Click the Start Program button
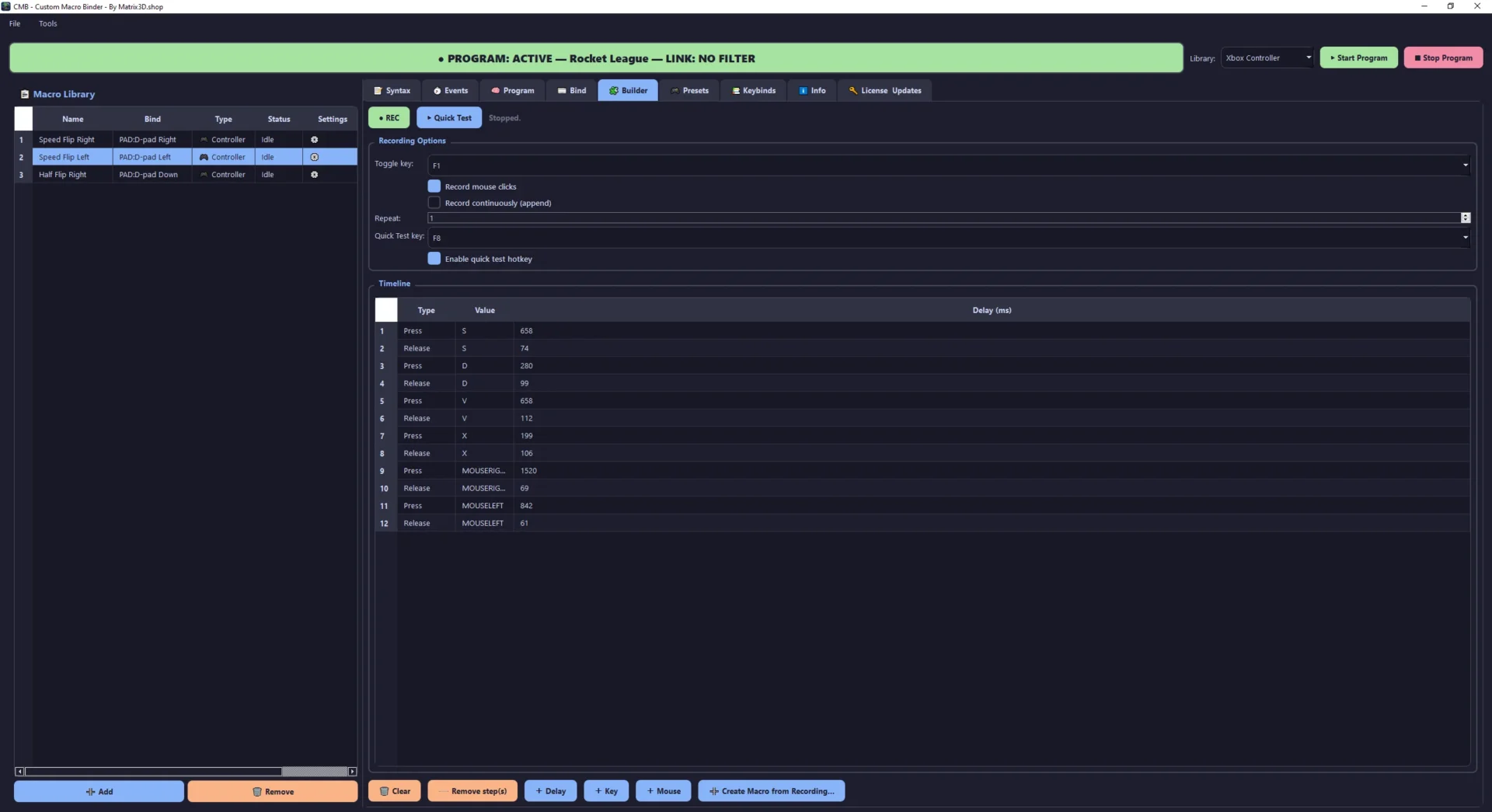Image resolution: width=1492 pixels, height=812 pixels. click(1358, 58)
